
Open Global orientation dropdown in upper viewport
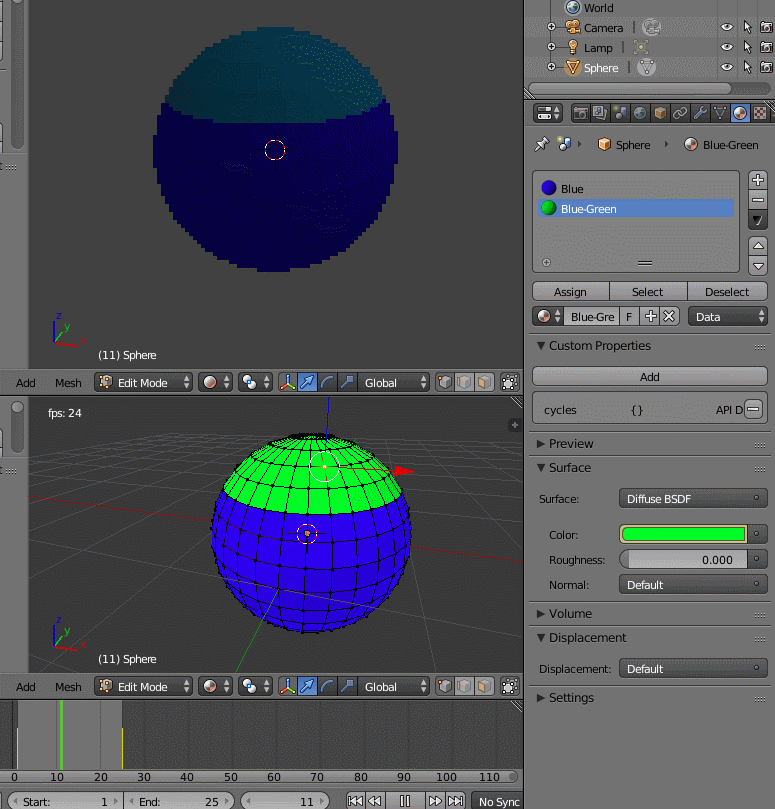pyautogui.click(x=394, y=382)
